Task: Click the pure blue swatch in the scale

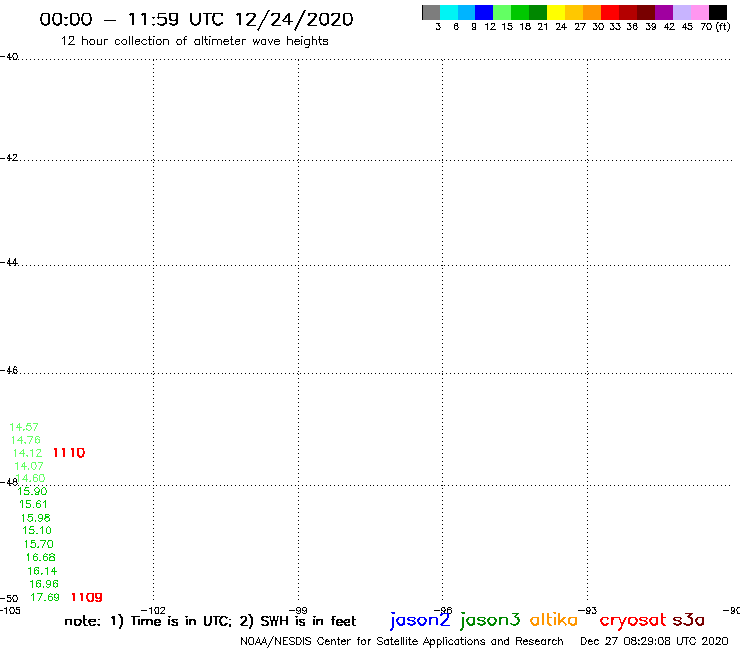Action: coord(484,12)
